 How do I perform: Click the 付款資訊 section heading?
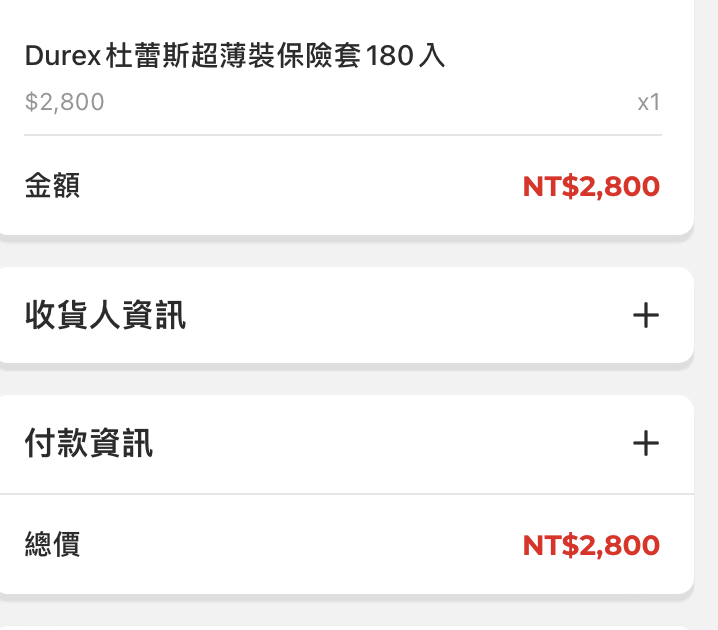click(x=89, y=442)
